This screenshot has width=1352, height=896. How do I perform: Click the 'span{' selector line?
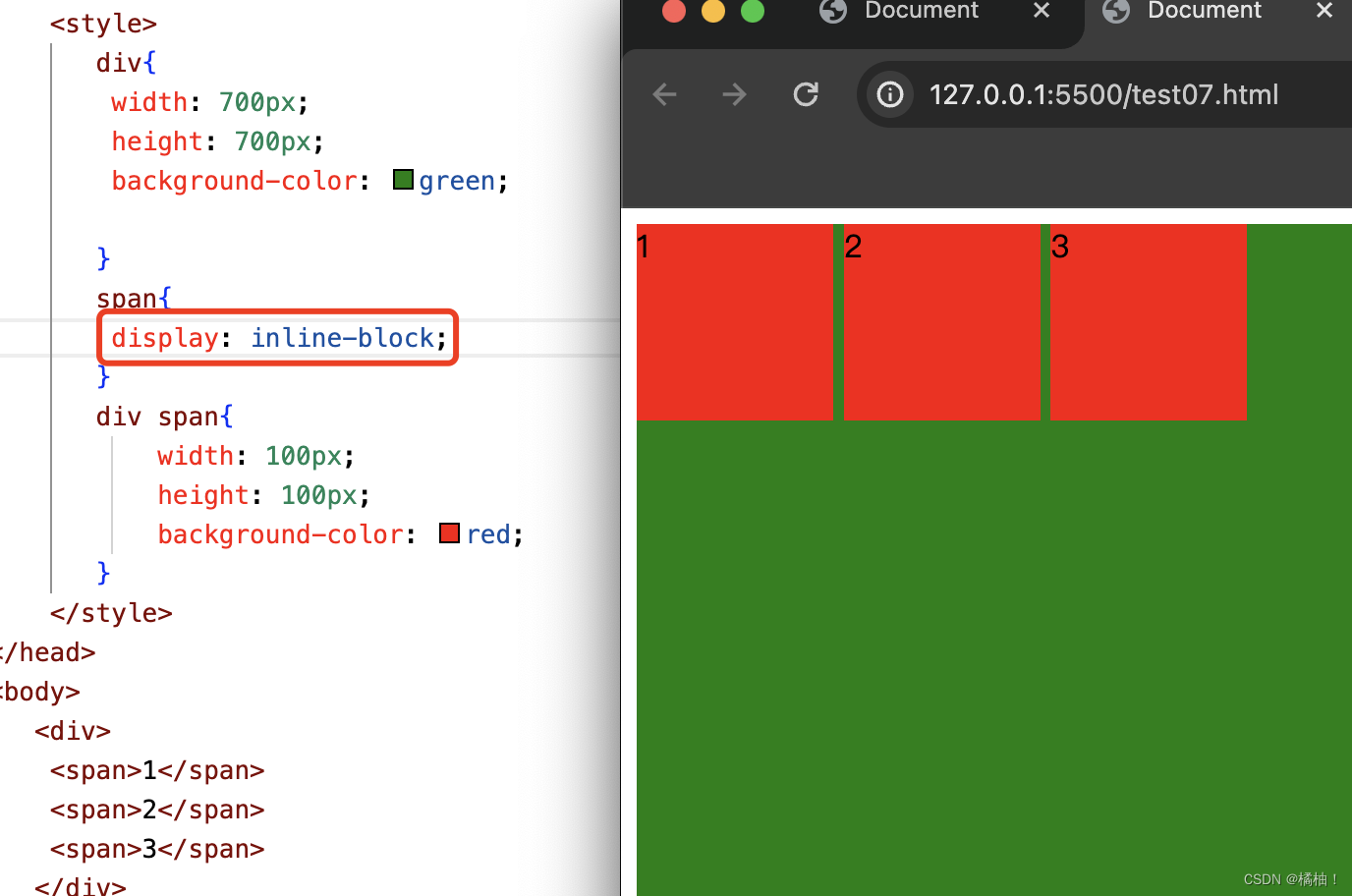point(134,299)
